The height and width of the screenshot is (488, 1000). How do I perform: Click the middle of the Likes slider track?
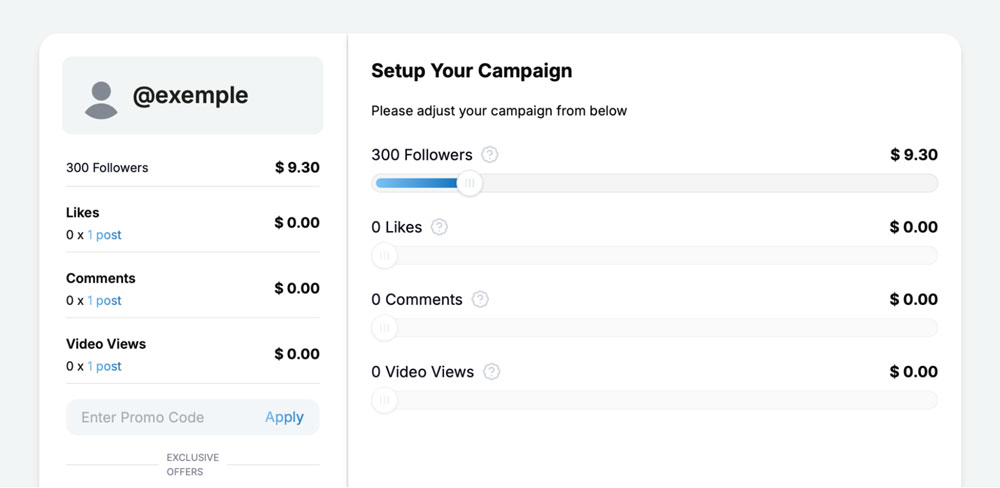click(x=655, y=256)
